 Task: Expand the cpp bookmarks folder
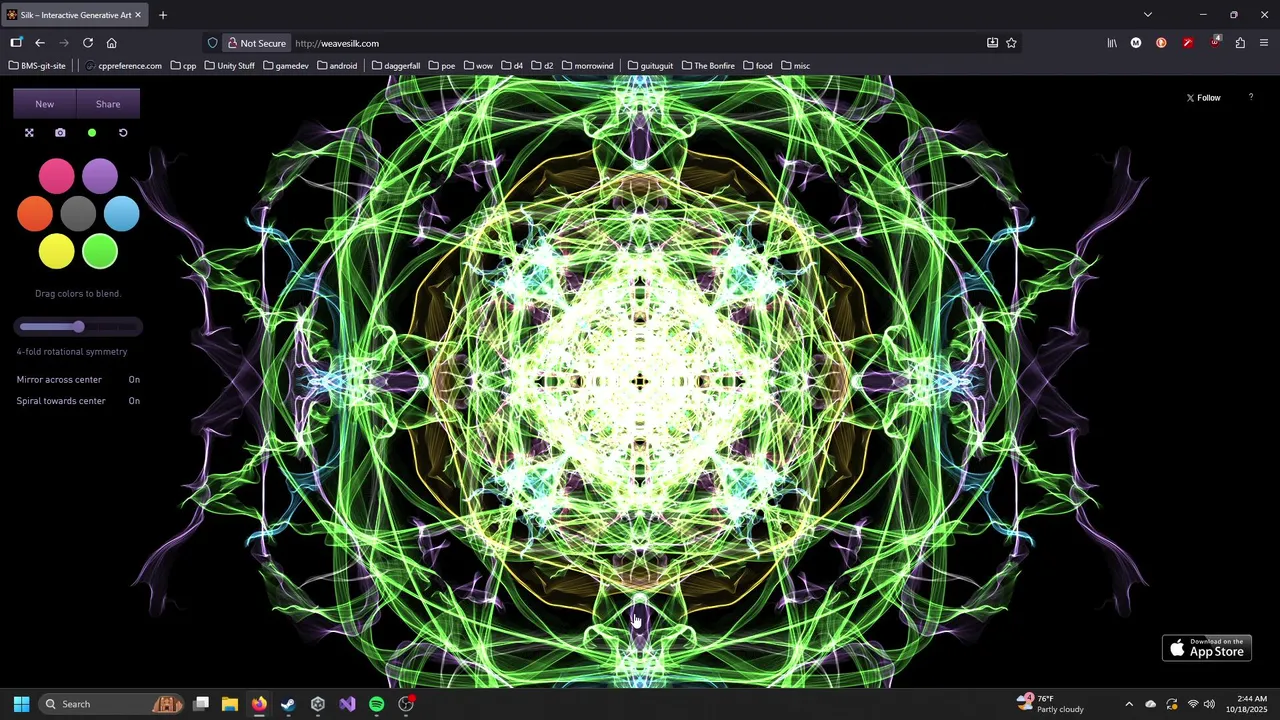[x=183, y=66]
